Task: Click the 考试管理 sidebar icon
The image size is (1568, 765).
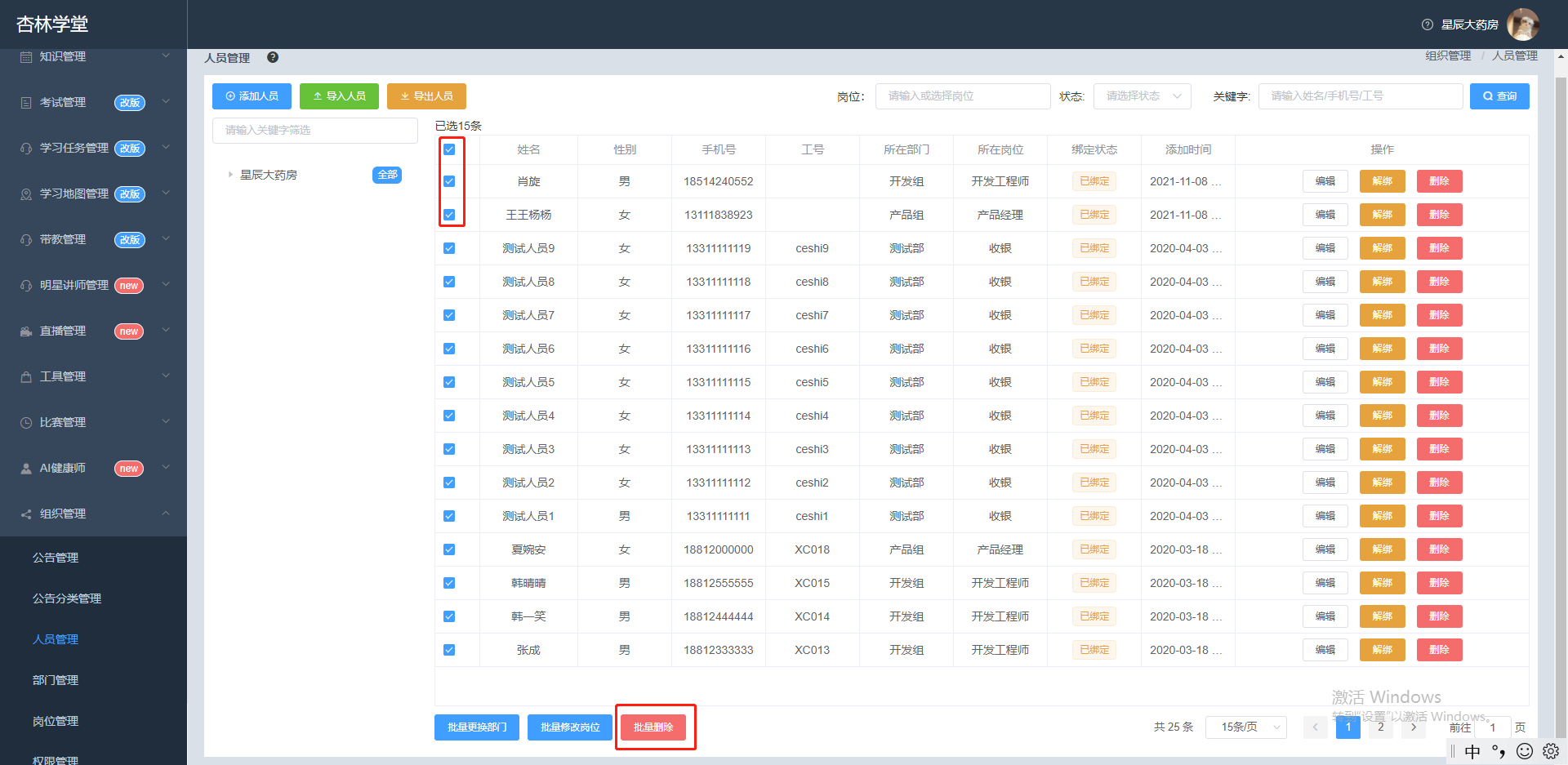Action: coord(26,102)
